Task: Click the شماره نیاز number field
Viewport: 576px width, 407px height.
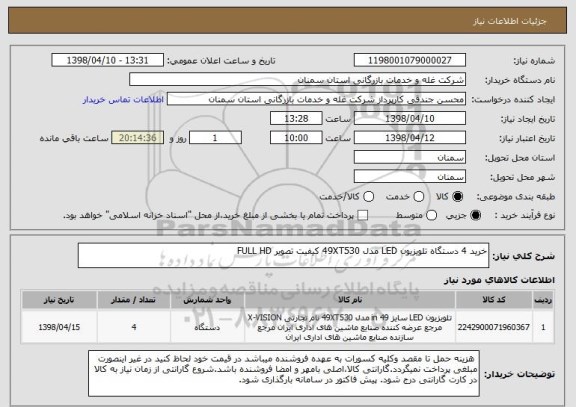Action: pyautogui.click(x=410, y=60)
